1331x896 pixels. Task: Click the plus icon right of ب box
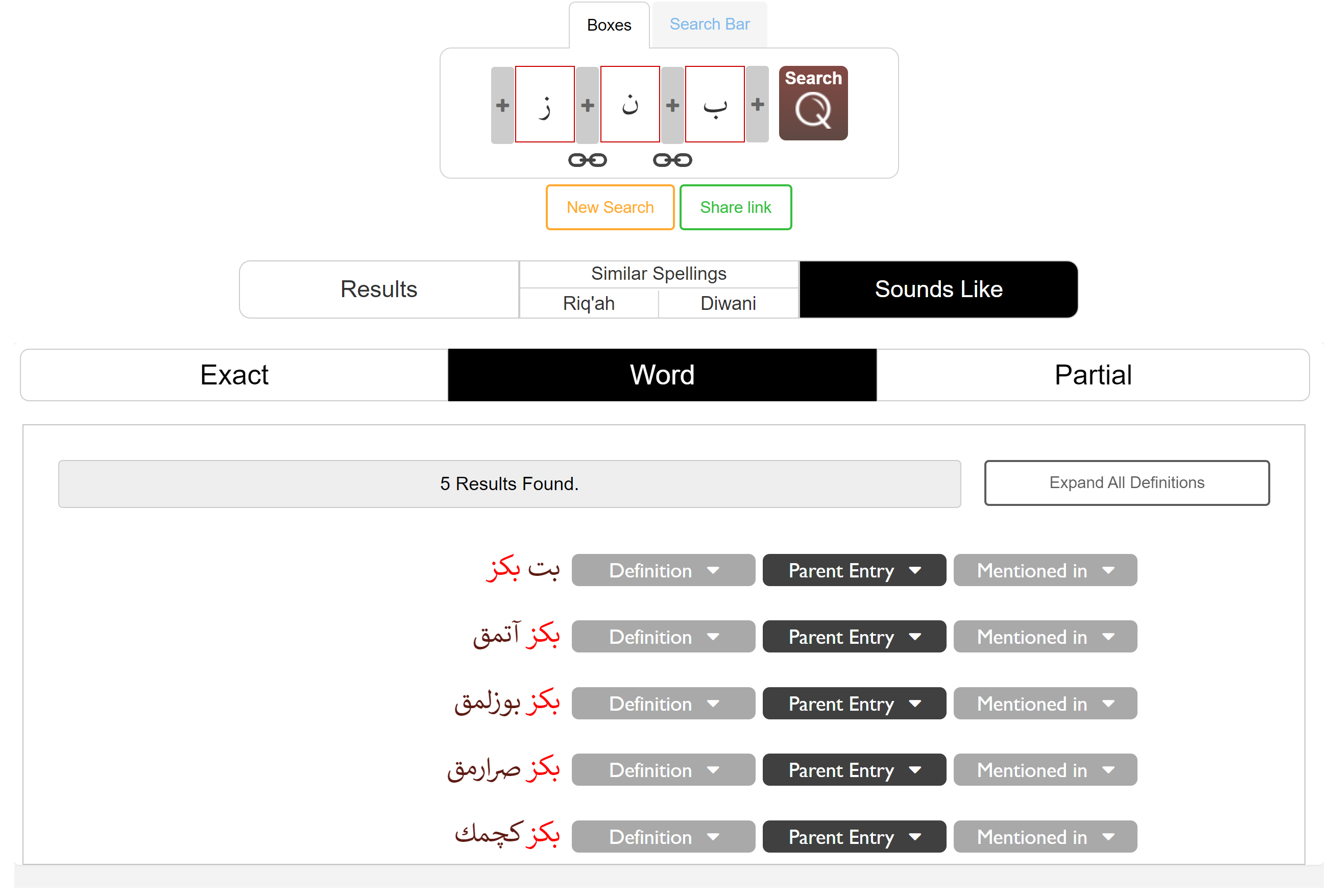[757, 105]
